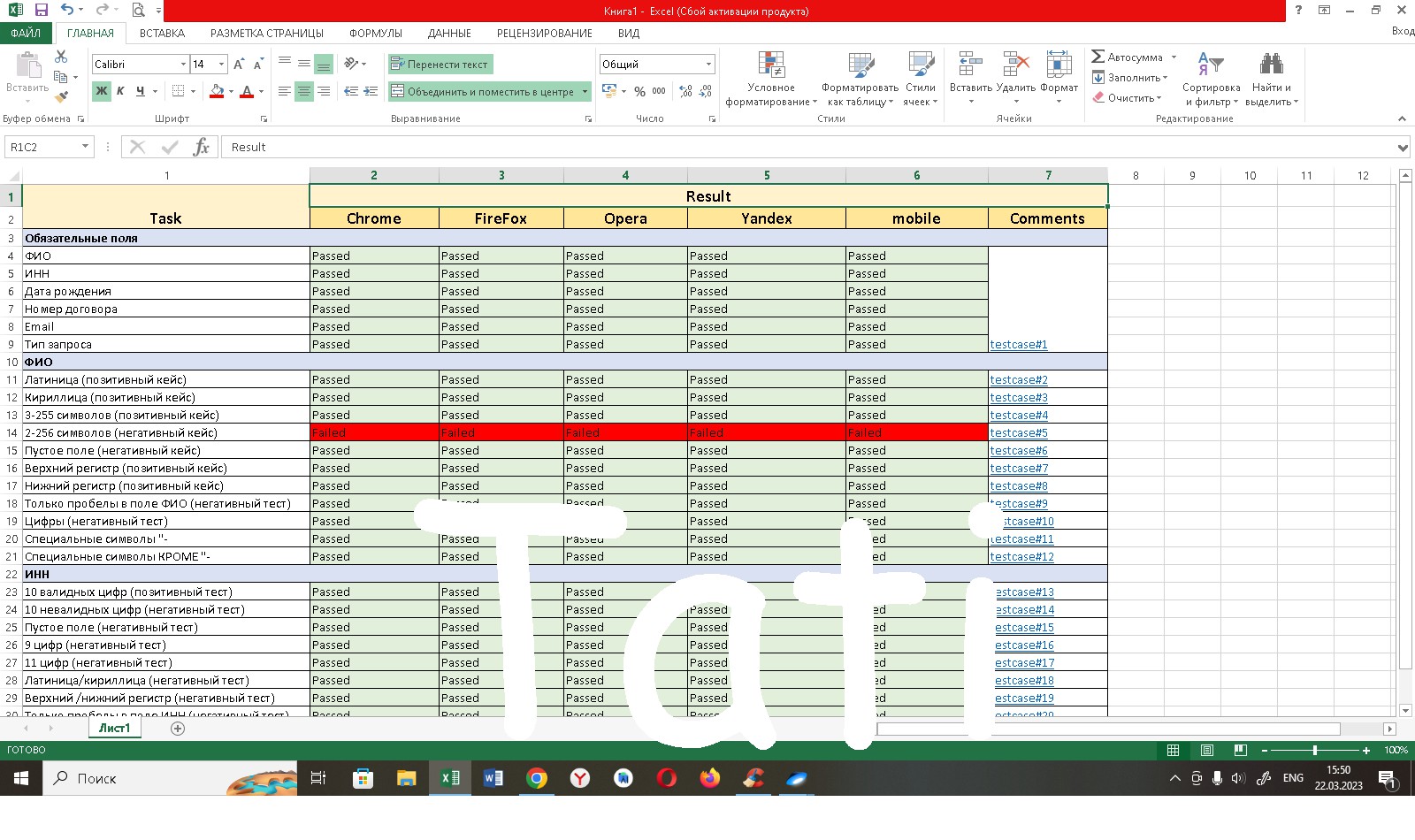Add a new sheet with the plus button
The height and width of the screenshot is (840, 1415).
(178, 729)
